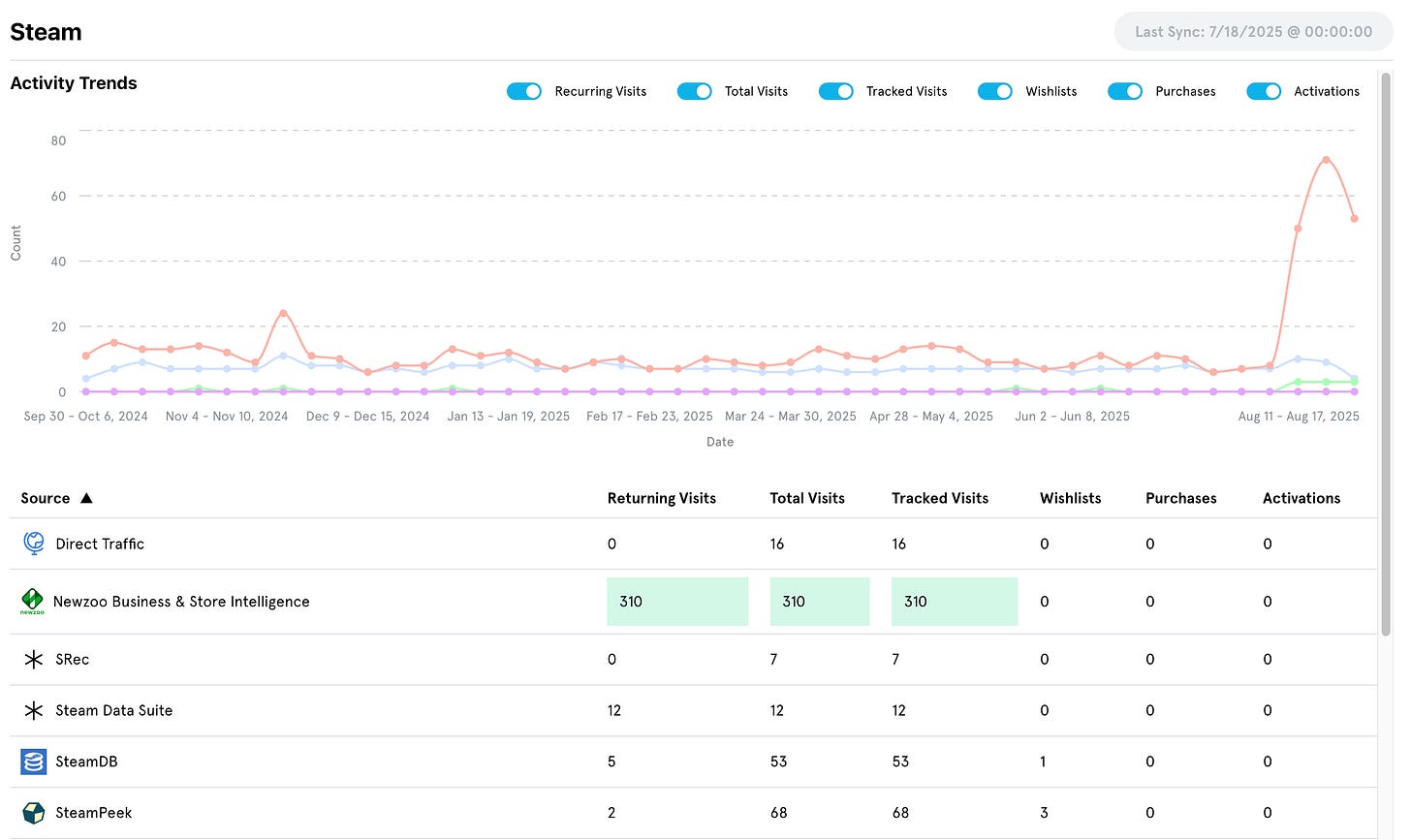Click SteamPeek Wishlists value 3
The image size is (1411, 840).
[x=1044, y=813]
